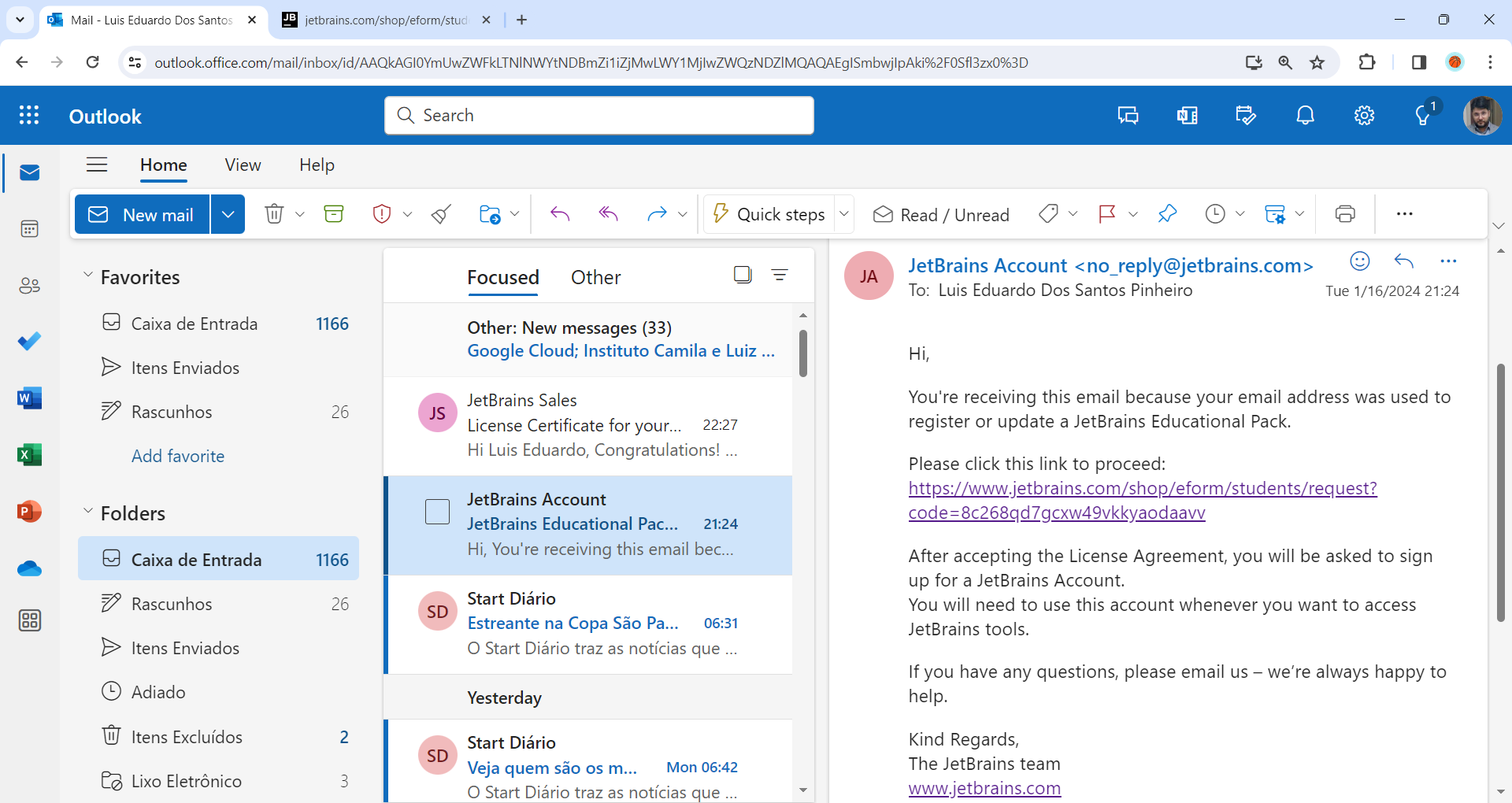Select the Other inbox tab
The height and width of the screenshot is (803, 1512).
(x=596, y=277)
